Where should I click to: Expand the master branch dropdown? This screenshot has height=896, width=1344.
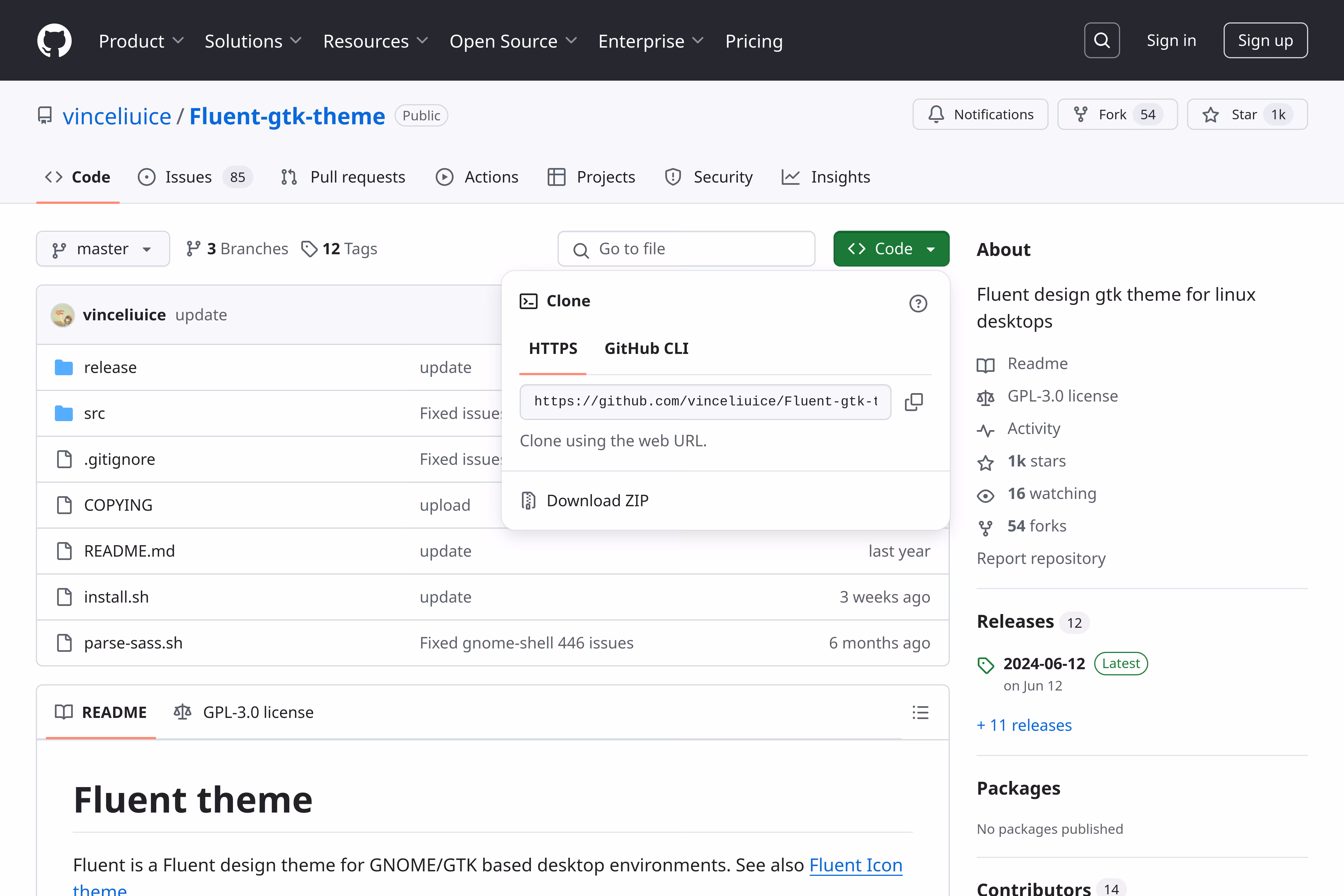click(x=103, y=249)
